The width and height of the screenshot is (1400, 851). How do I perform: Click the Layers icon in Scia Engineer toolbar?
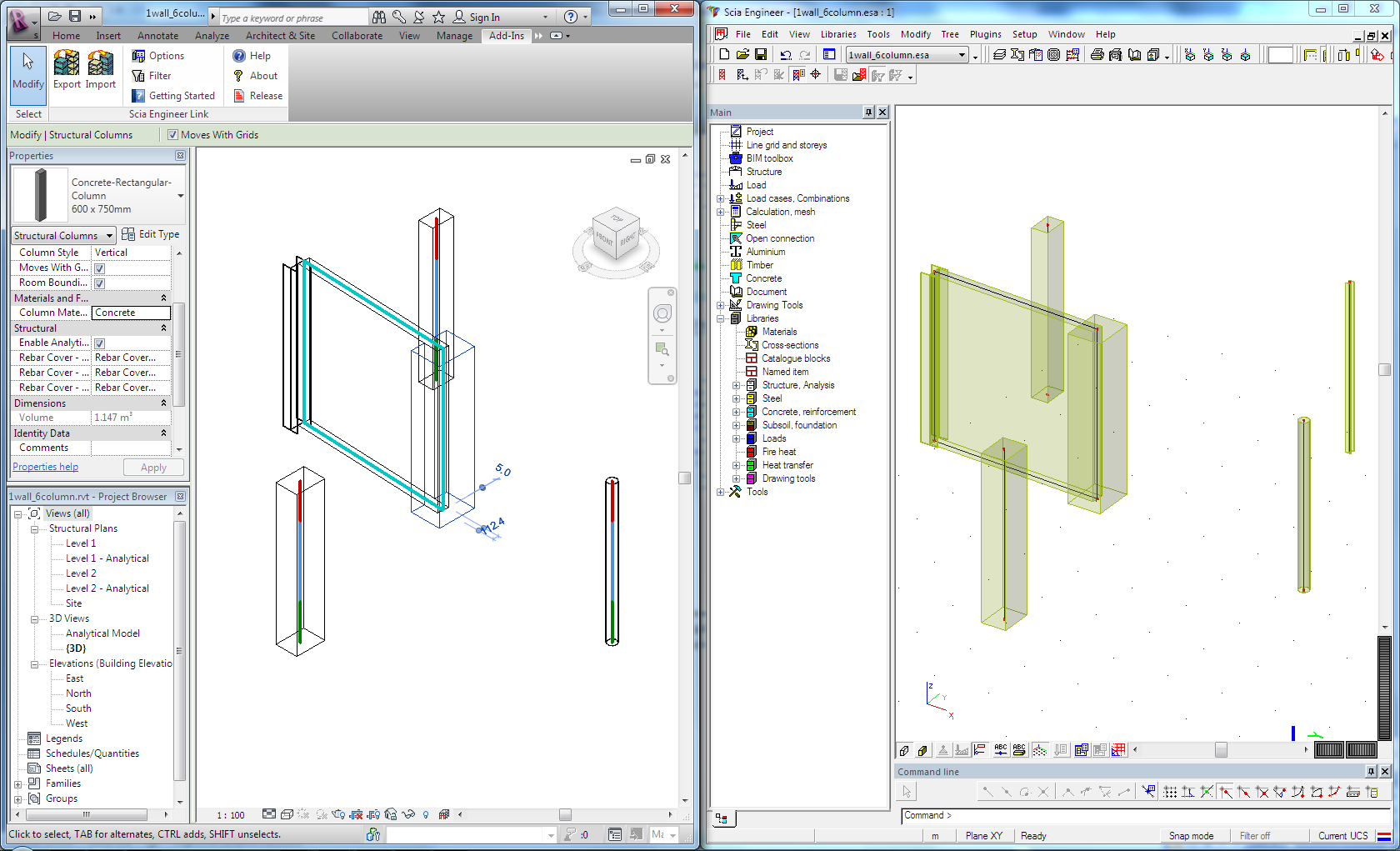pos(999,54)
